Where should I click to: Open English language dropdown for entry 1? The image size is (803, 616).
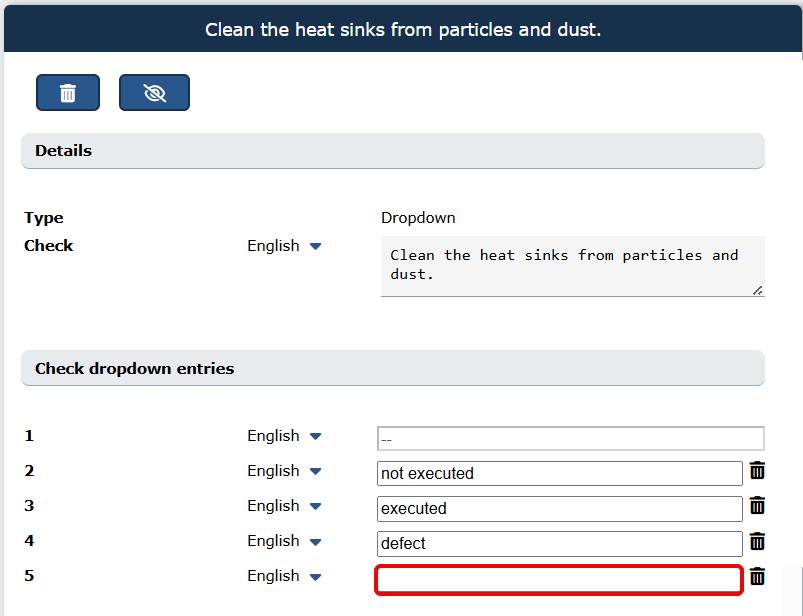click(284, 436)
